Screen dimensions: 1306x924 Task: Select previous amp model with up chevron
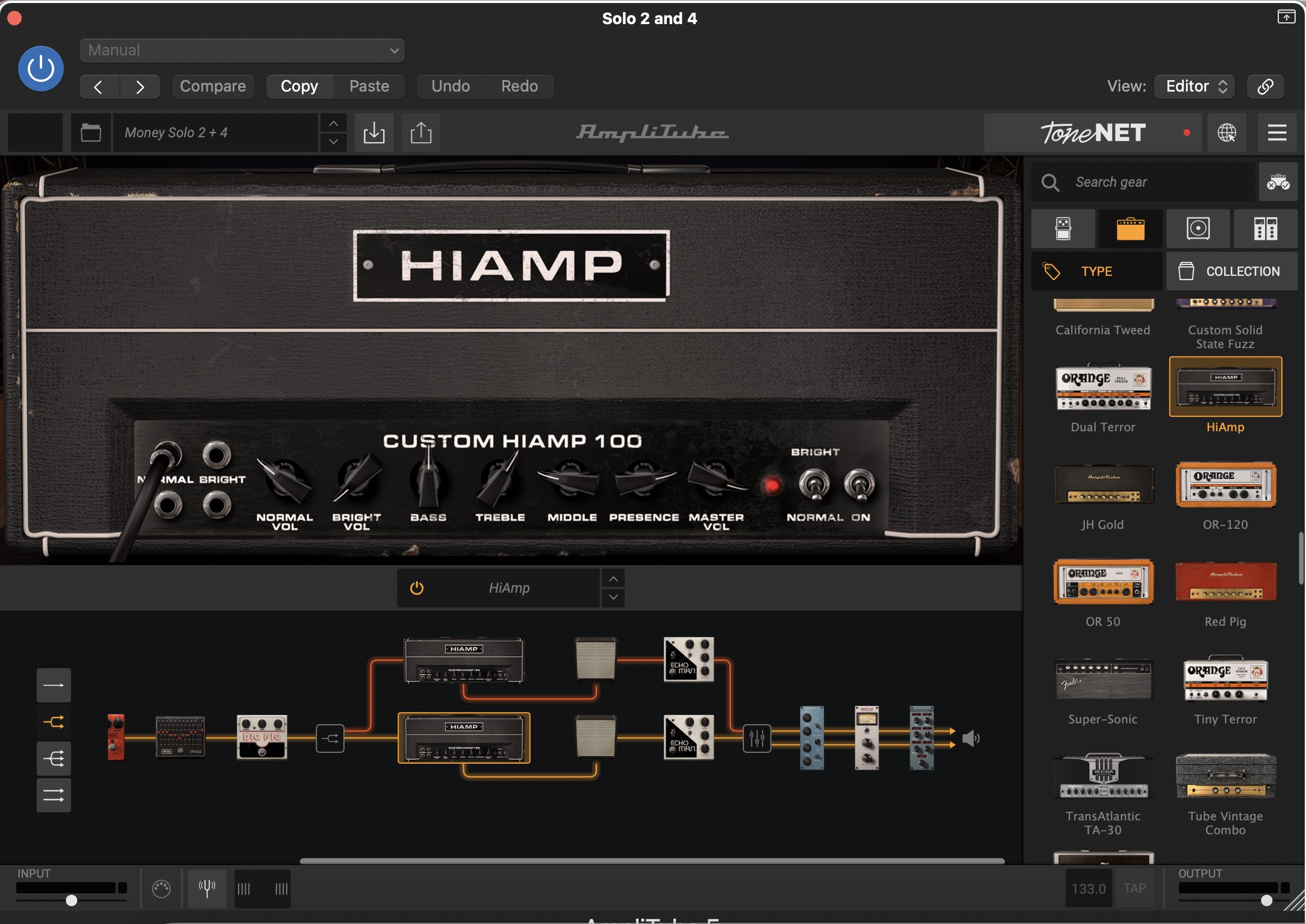(x=613, y=579)
